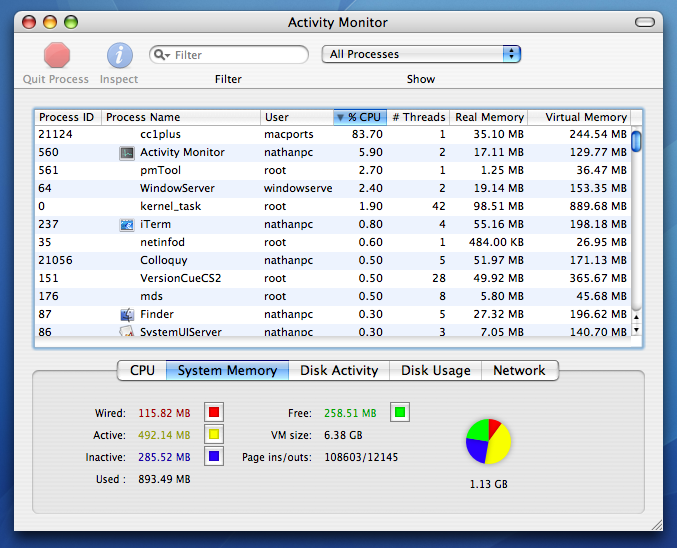Click the magnifying glass in Filter field
677x548 pixels.
(x=162, y=55)
